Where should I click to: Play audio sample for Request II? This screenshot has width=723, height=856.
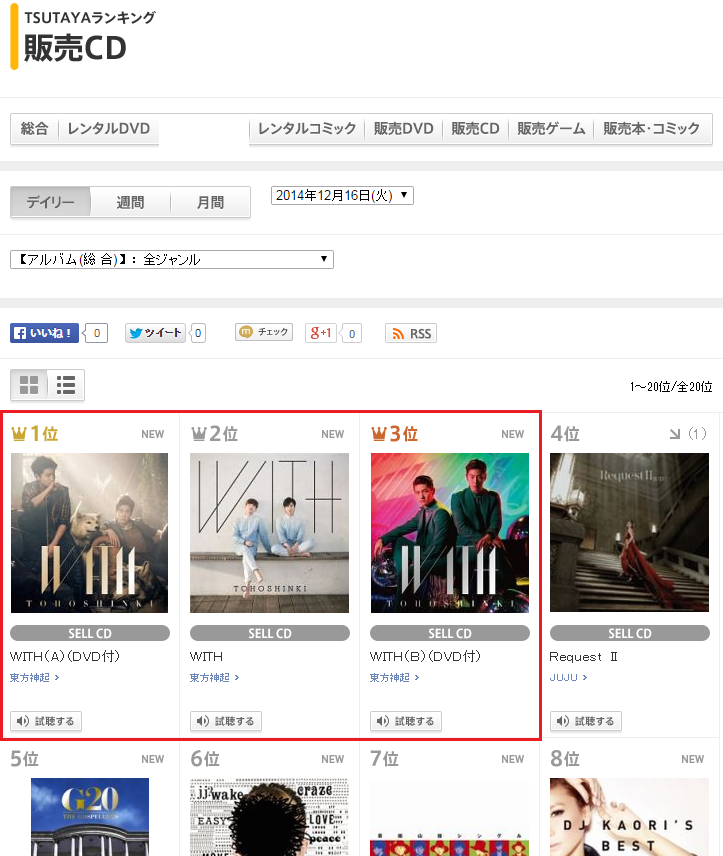(586, 721)
